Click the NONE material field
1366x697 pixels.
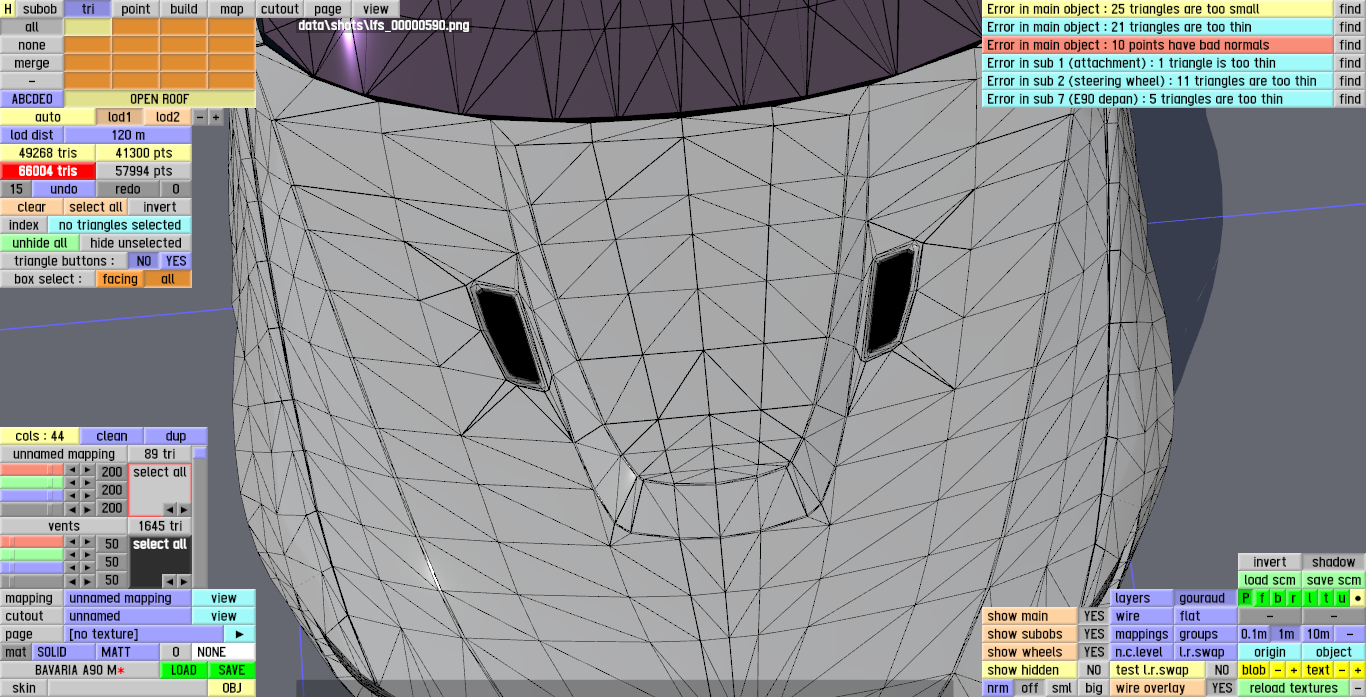(223, 652)
